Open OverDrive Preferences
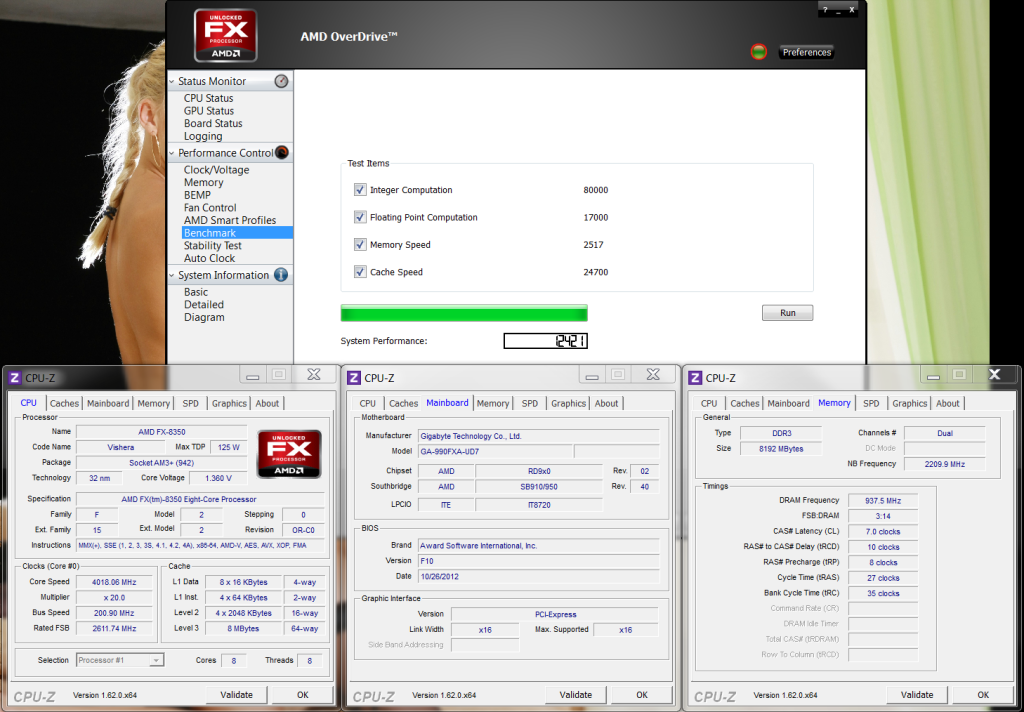This screenshot has height=712, width=1024. 807,52
